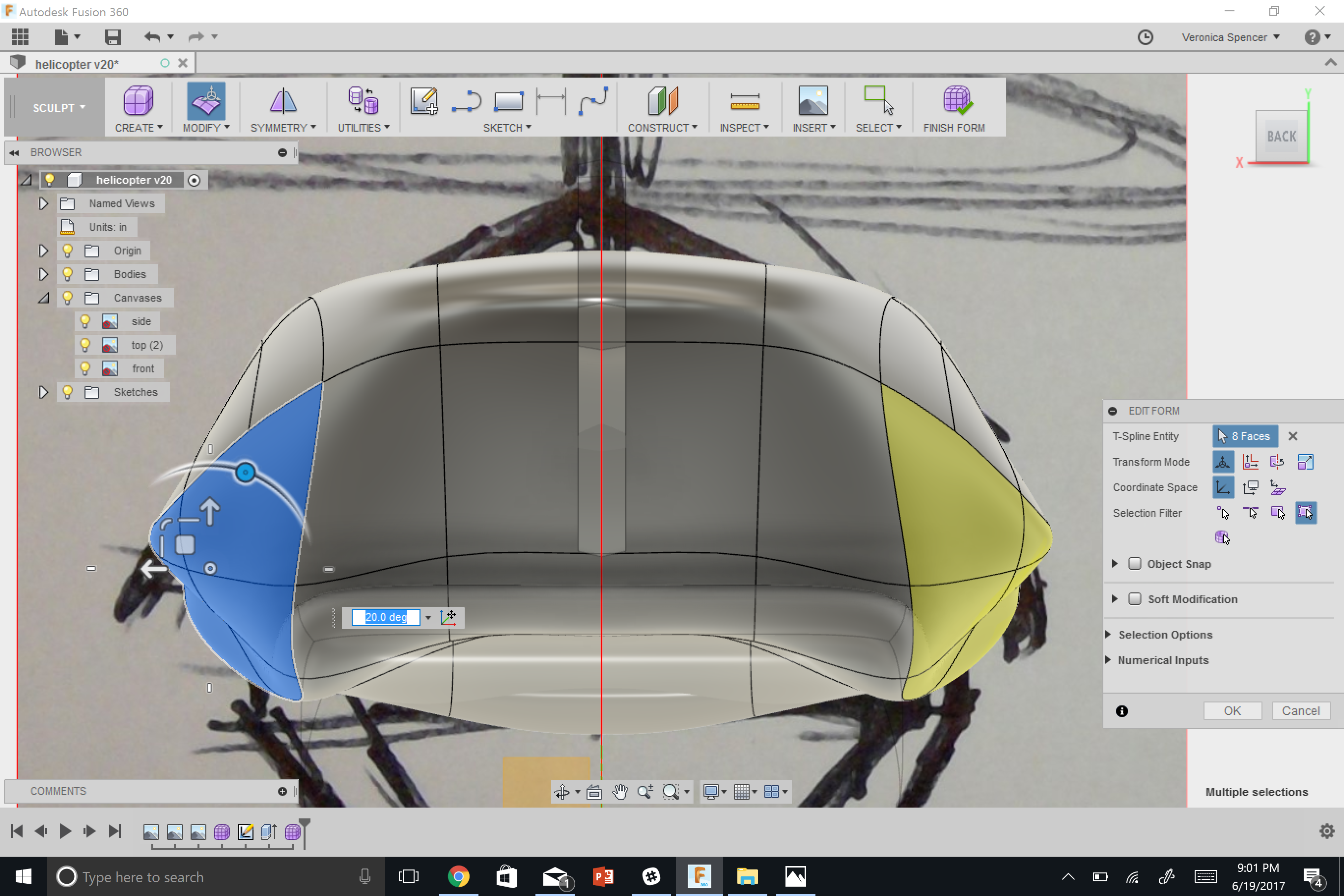Set World coordinate space icon

(x=1223, y=487)
